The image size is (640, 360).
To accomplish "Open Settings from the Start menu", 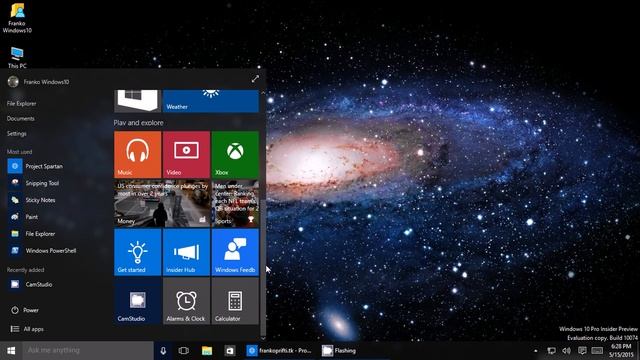I will [x=16, y=133].
